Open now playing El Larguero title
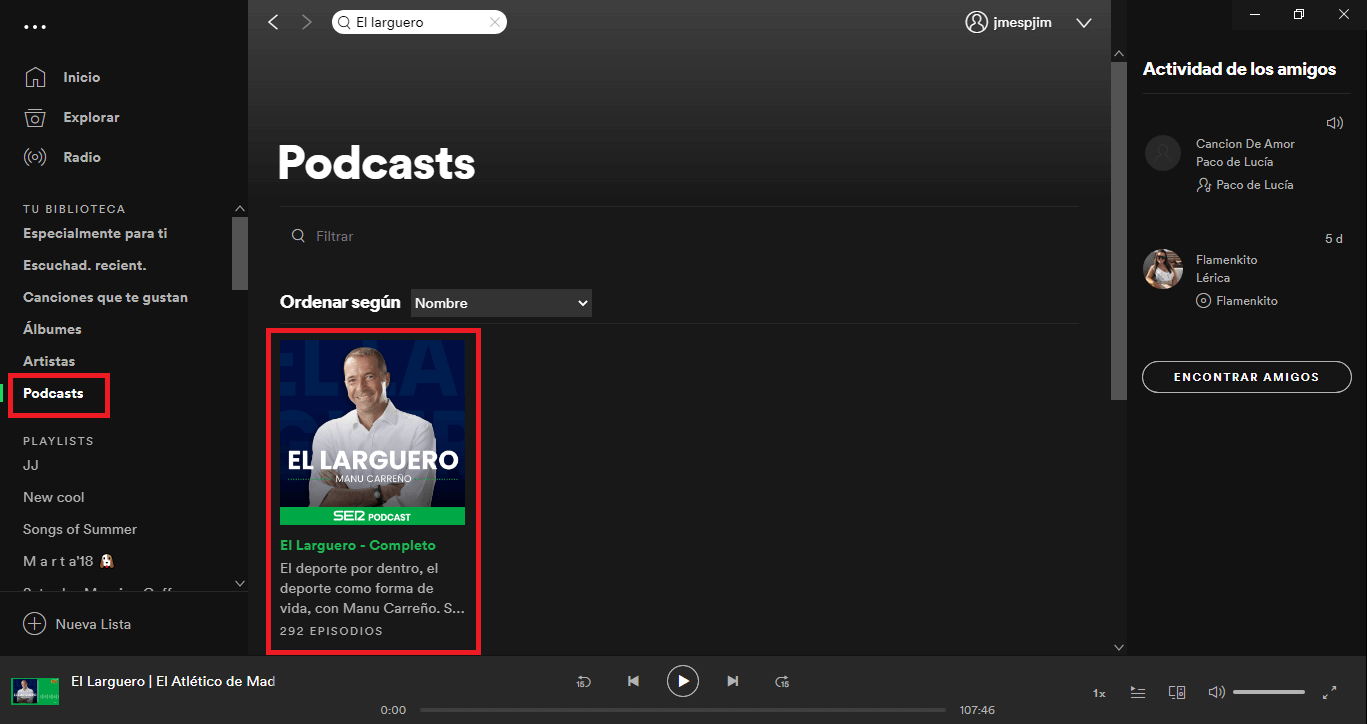This screenshot has height=724, width=1367. 173,681
